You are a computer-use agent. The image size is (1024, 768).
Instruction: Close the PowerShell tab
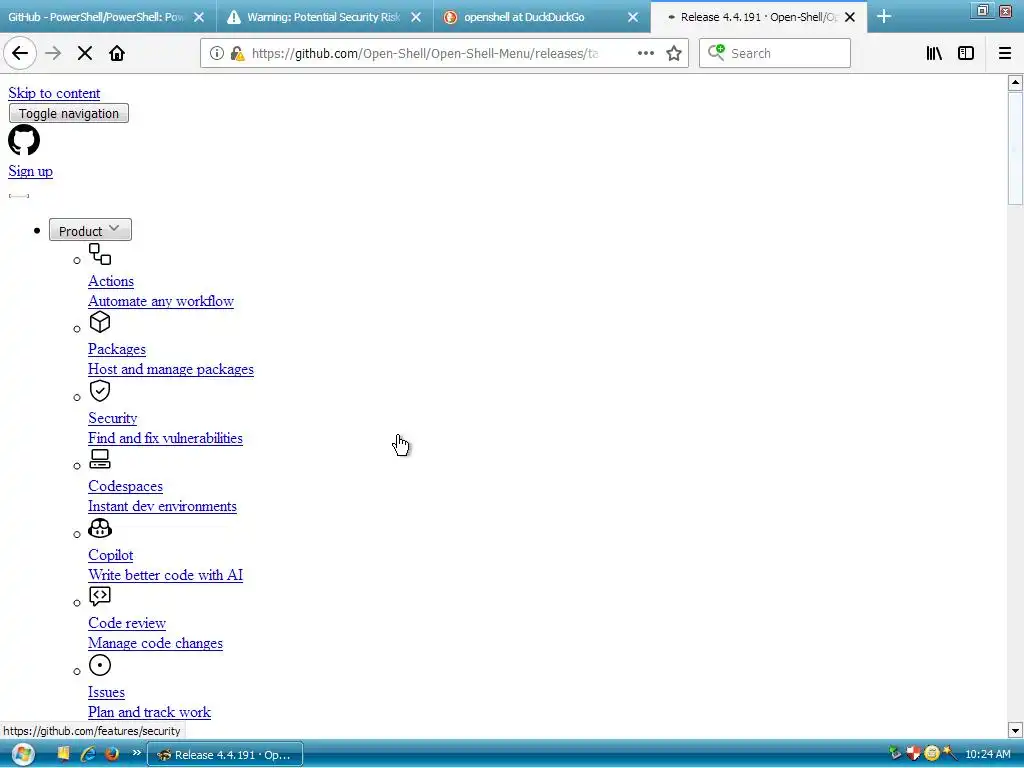pyautogui.click(x=199, y=17)
